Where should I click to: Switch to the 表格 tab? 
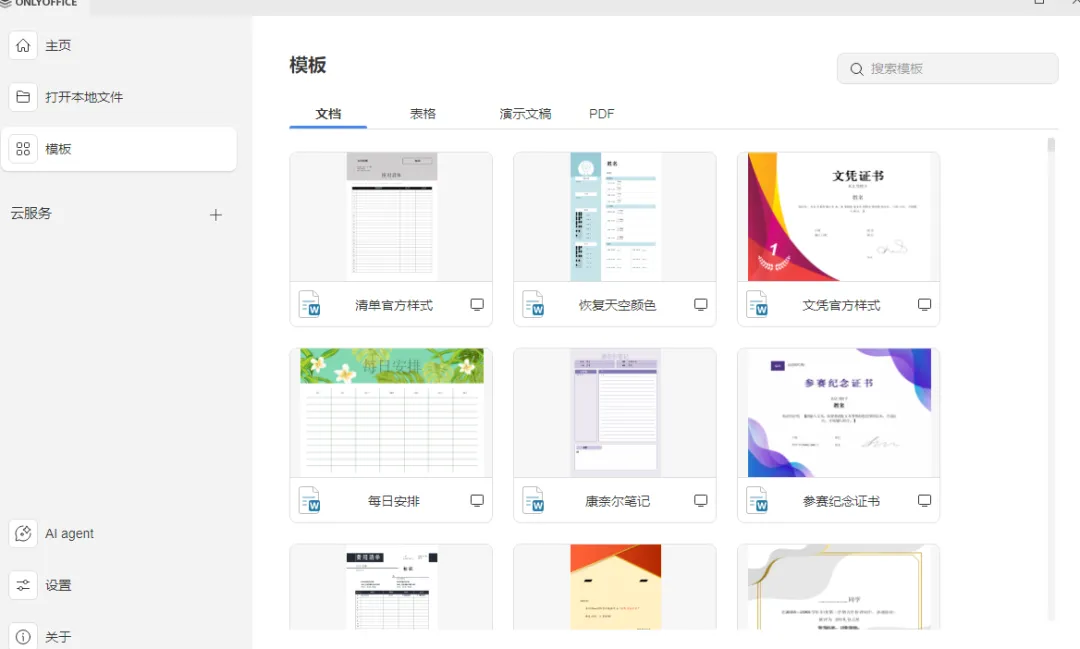[423, 114]
